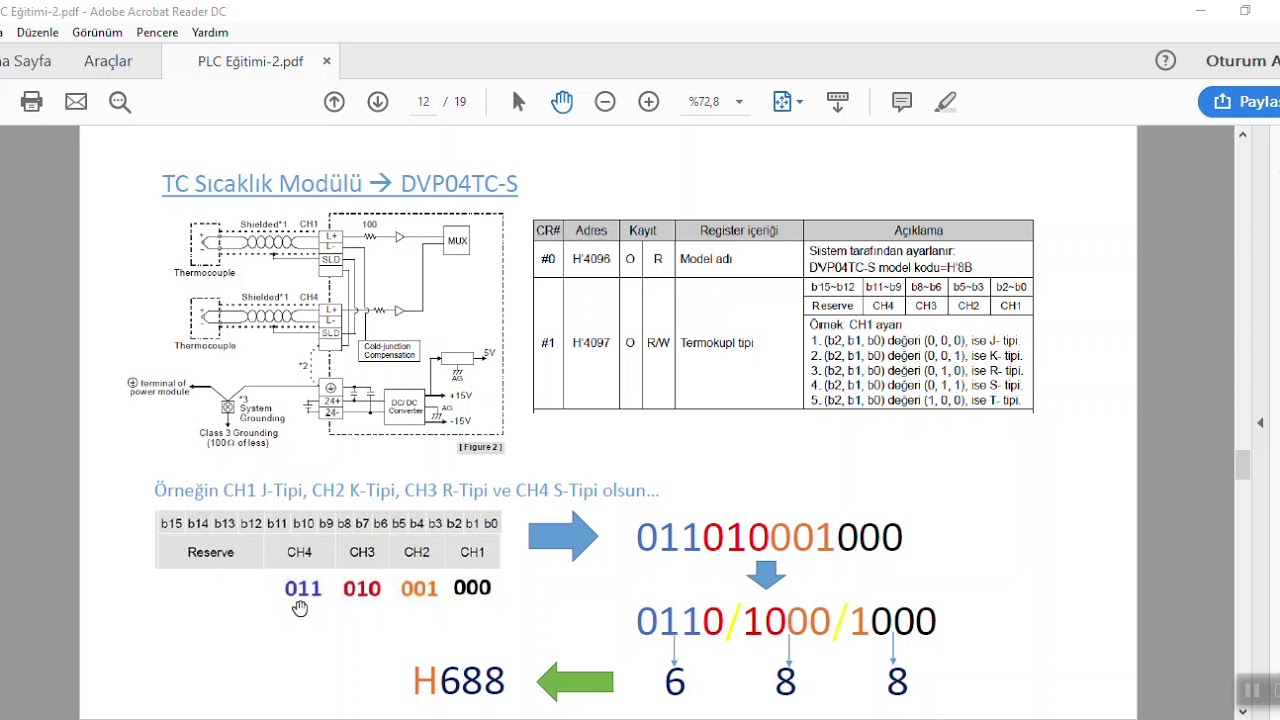Zoom out with the minus icon
The height and width of the screenshot is (720, 1280).
(x=605, y=101)
